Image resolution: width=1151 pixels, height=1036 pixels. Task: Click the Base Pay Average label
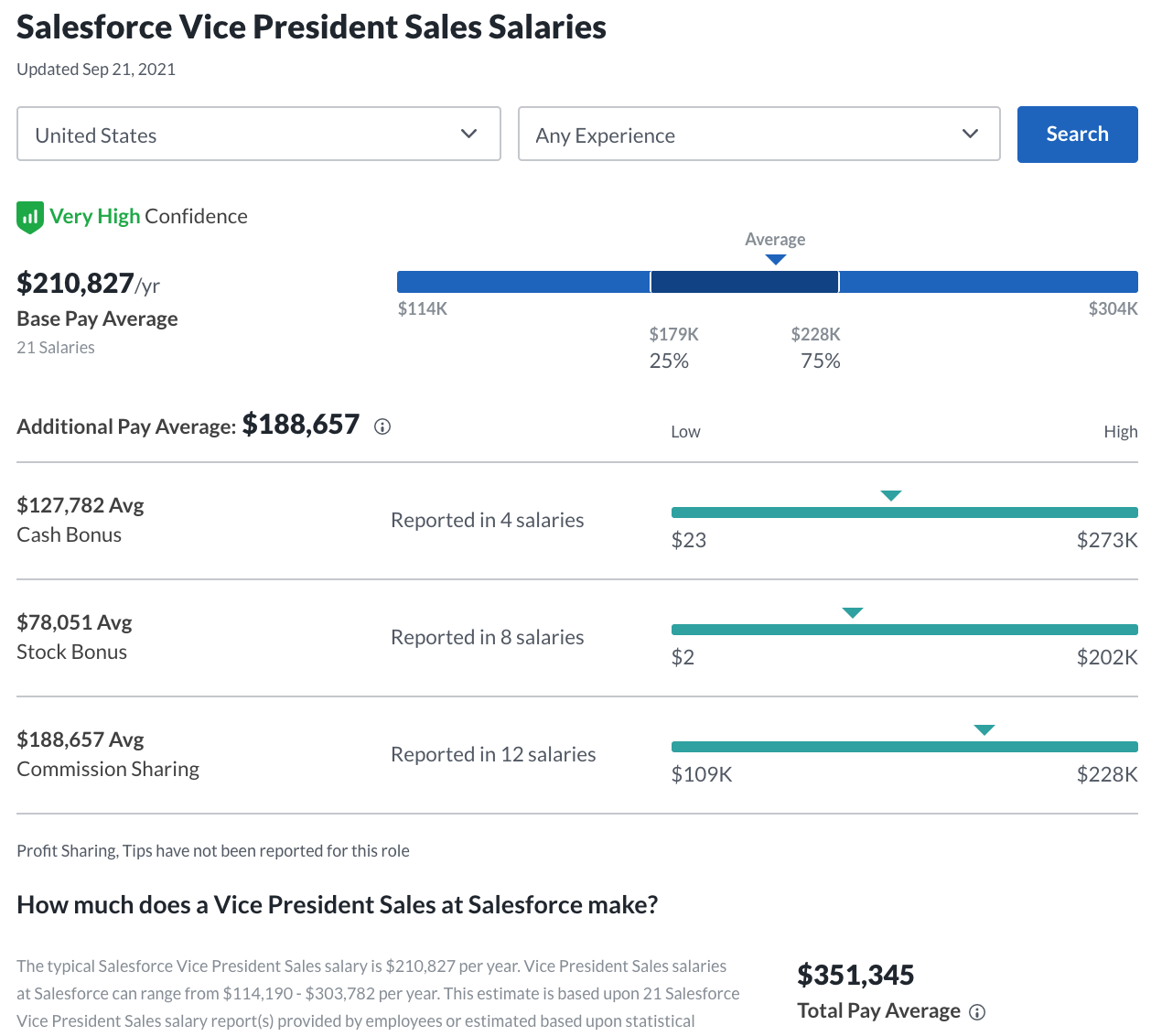point(97,318)
